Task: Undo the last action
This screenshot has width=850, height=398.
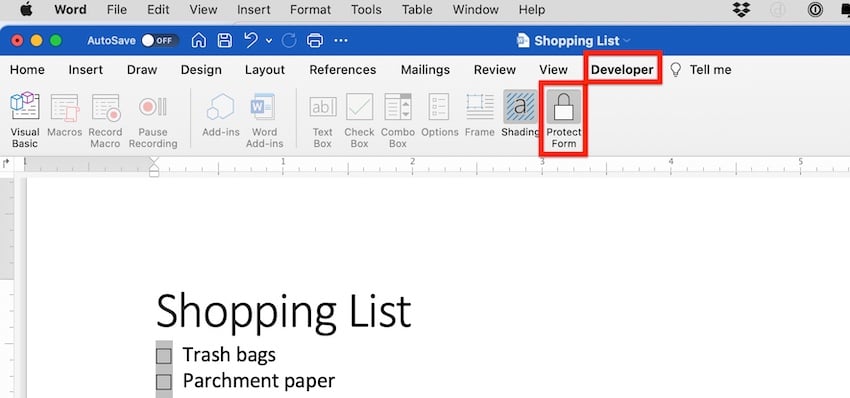Action: pos(251,40)
